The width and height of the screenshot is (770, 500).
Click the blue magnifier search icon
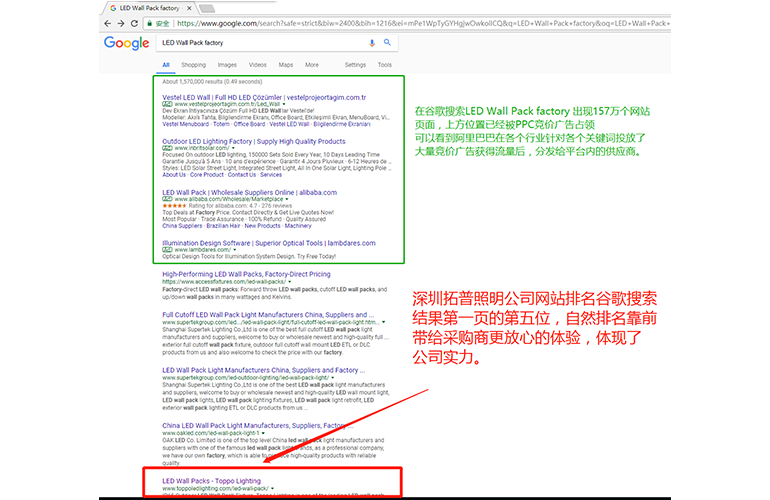coord(387,42)
